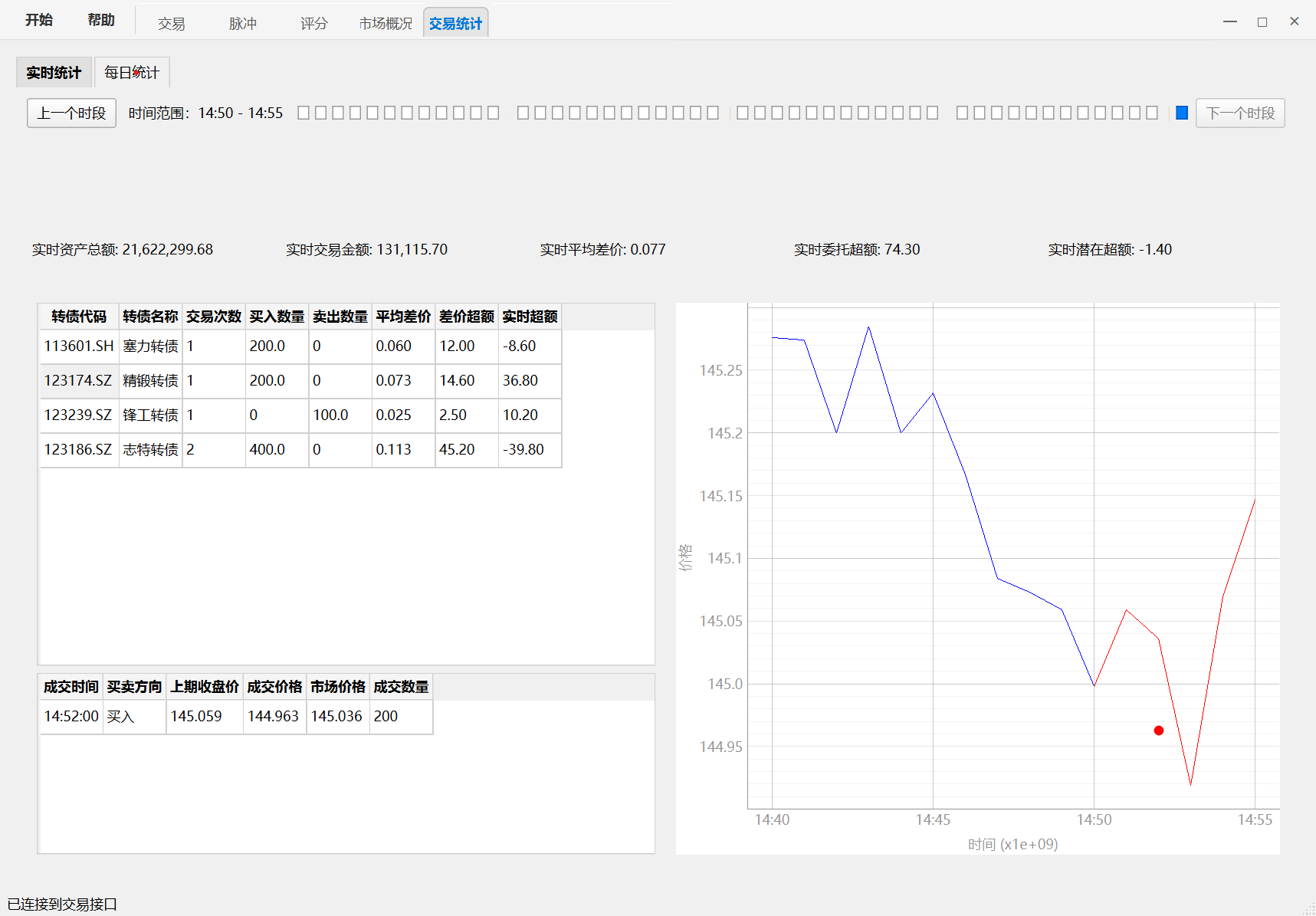Click the red trade marker dot on chart
The height and width of the screenshot is (916, 1316).
1159,731
